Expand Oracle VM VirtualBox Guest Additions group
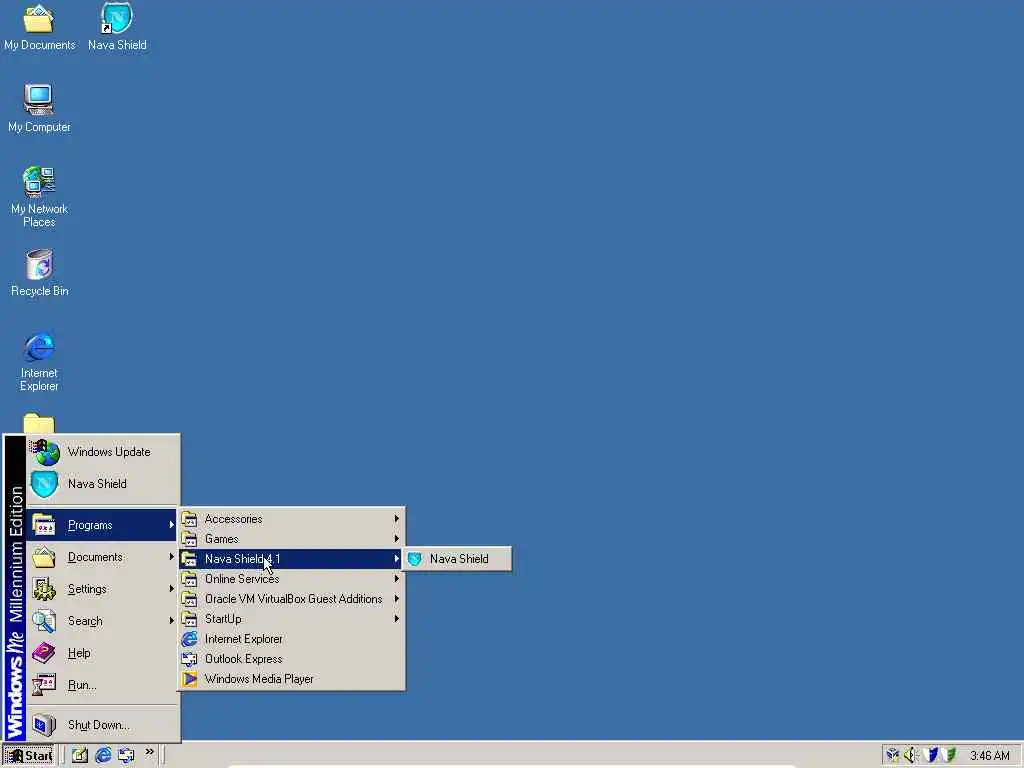The width and height of the screenshot is (1024, 768). (x=291, y=599)
